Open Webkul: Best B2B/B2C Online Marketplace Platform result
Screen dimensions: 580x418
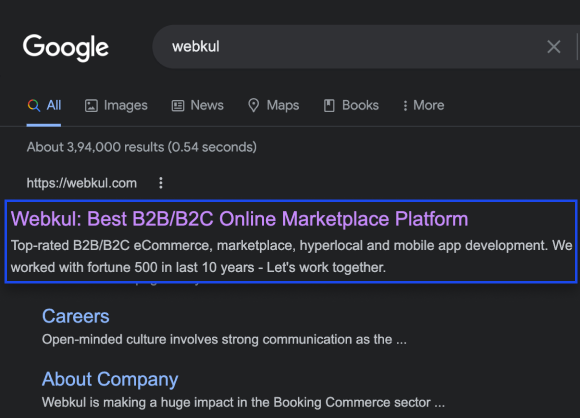(239, 219)
